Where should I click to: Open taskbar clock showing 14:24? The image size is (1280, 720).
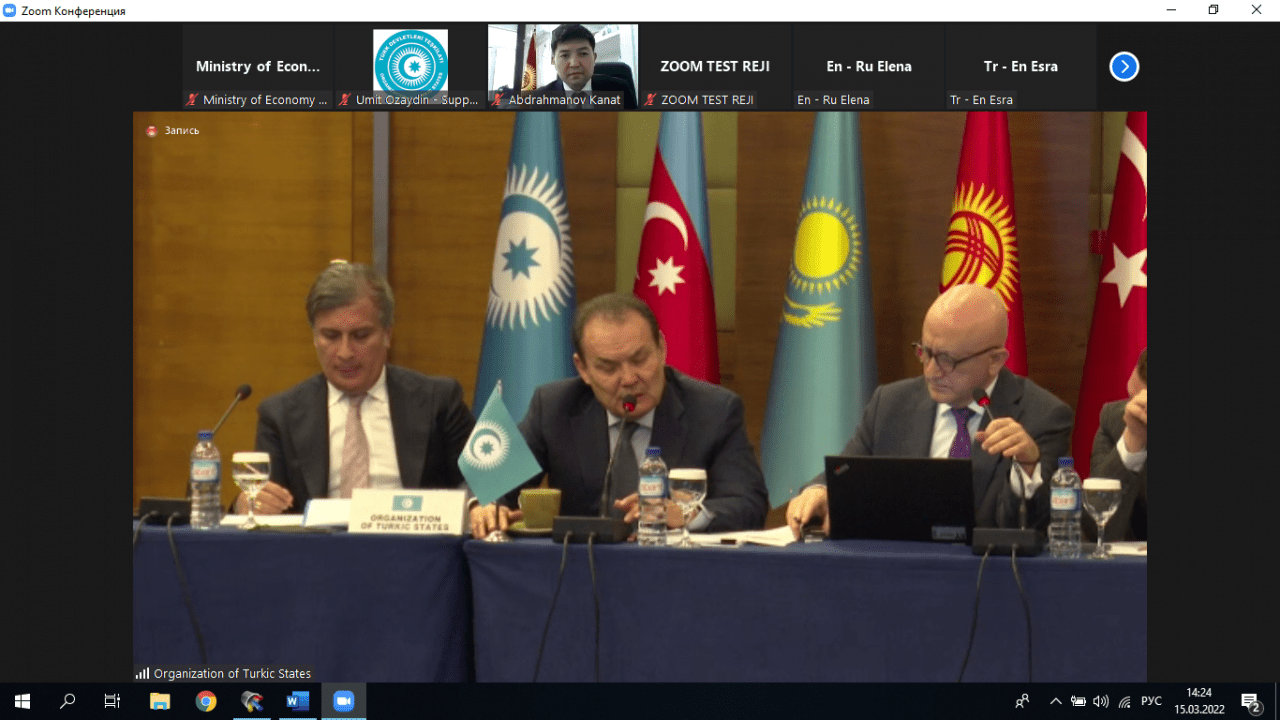point(1198,701)
